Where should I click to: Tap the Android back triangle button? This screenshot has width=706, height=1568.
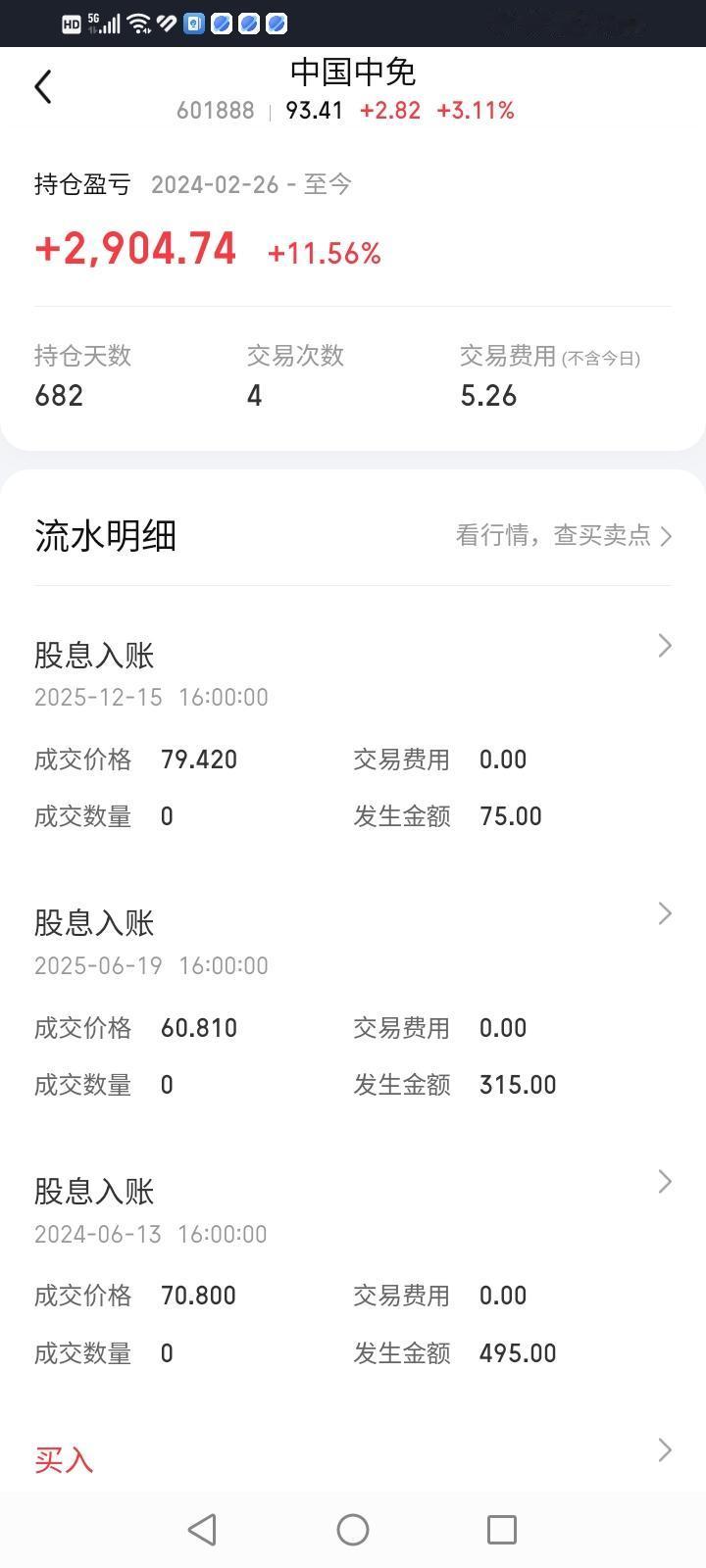[202, 1529]
